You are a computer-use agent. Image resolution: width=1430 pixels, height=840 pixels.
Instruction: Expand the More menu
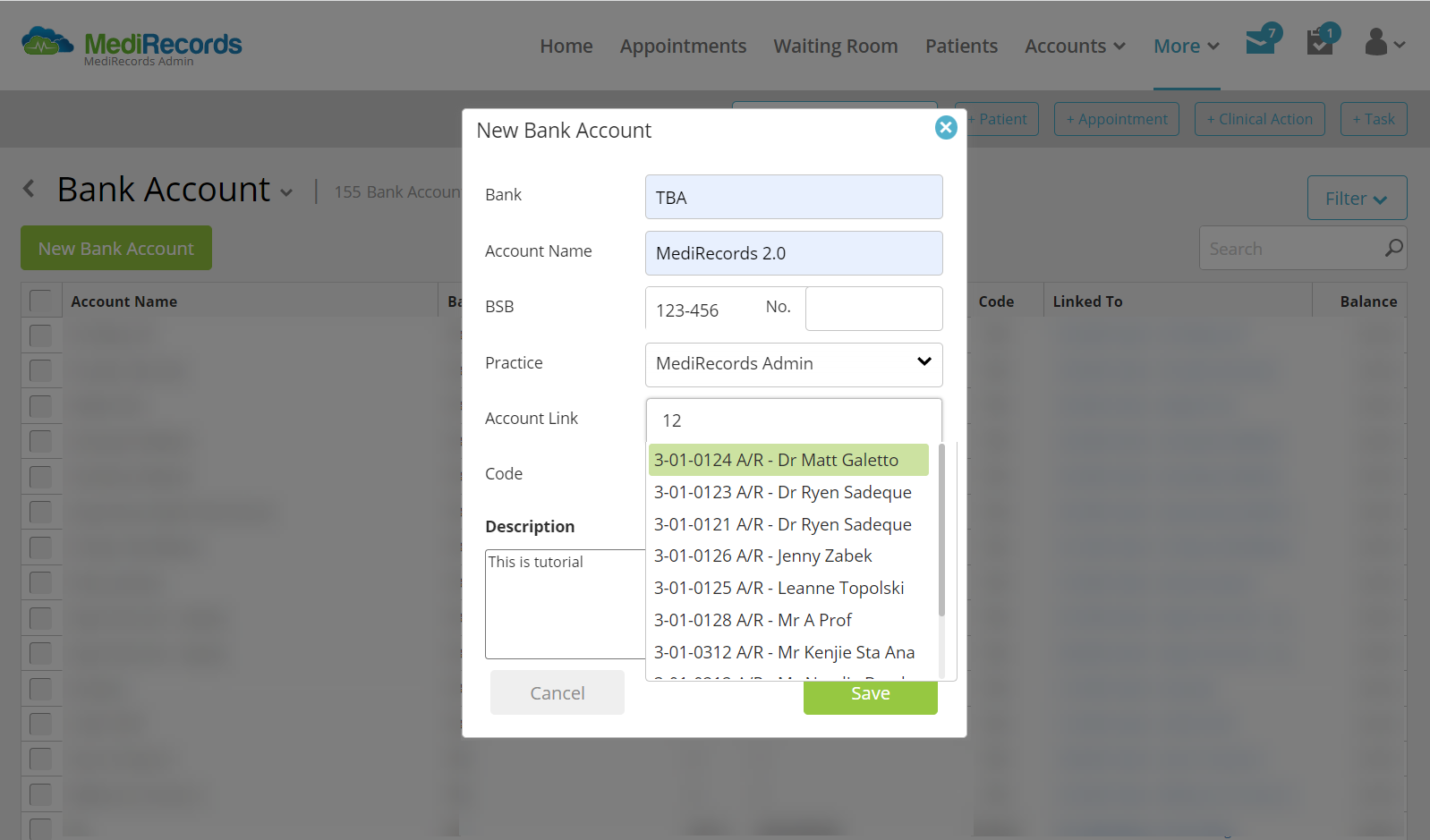tap(1187, 46)
